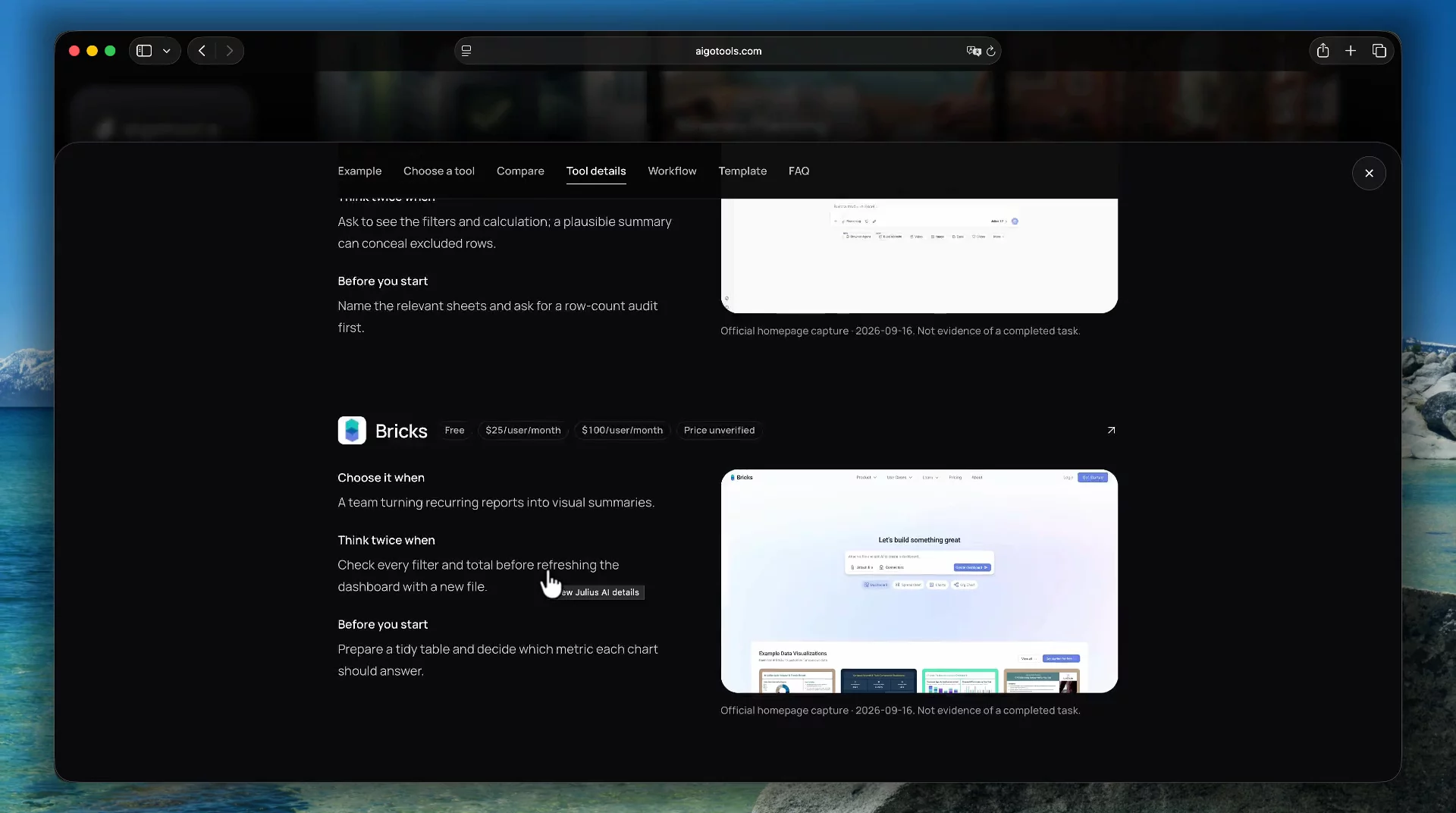This screenshot has height=813, width=1456.
Task: Click the upper Before you start heading
Action: (x=382, y=281)
